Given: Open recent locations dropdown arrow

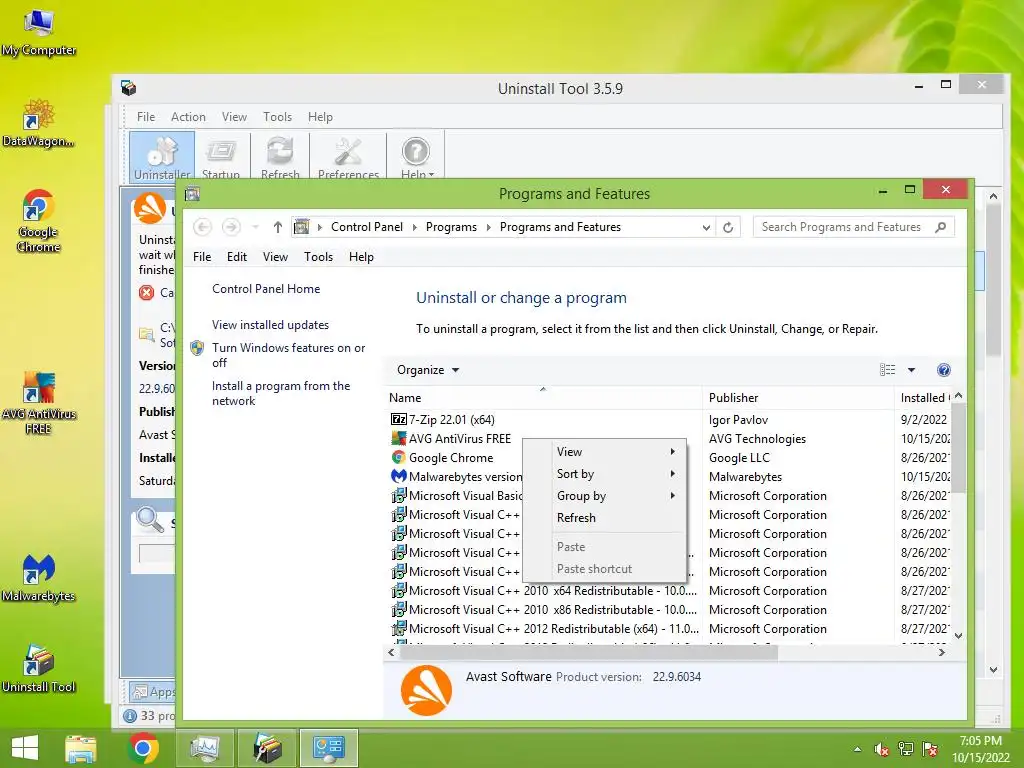Looking at the screenshot, I should click(255, 227).
